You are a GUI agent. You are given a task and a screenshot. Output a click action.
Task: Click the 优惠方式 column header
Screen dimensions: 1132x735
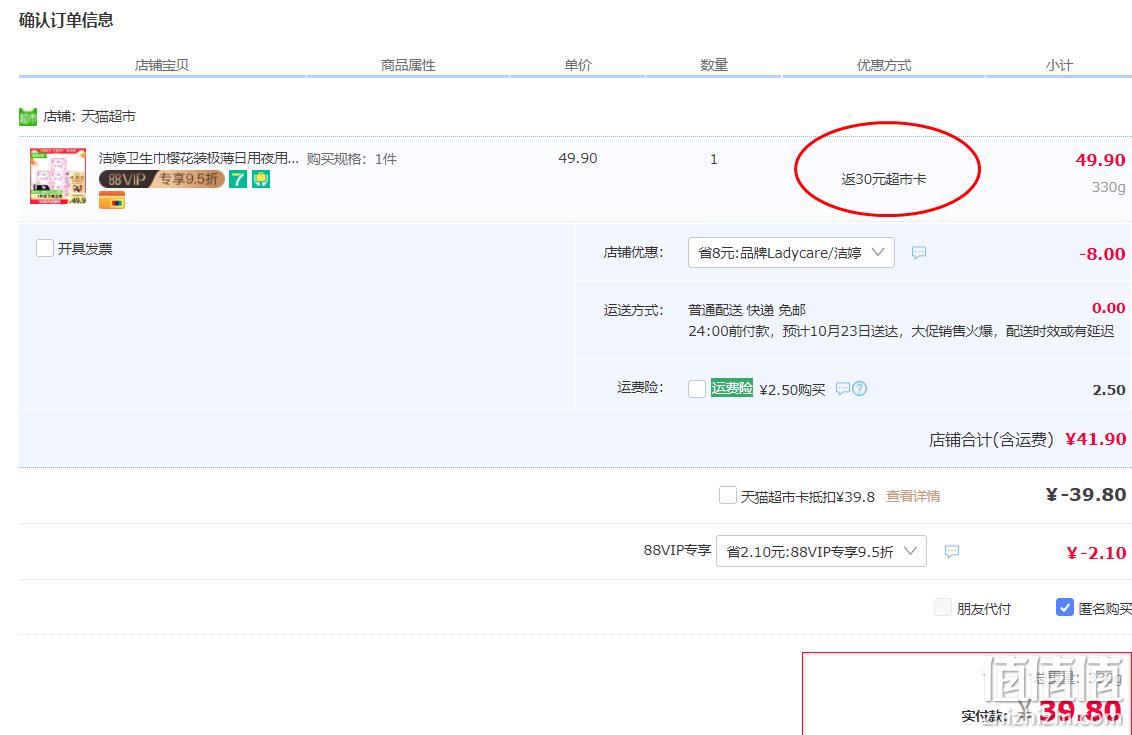884,65
